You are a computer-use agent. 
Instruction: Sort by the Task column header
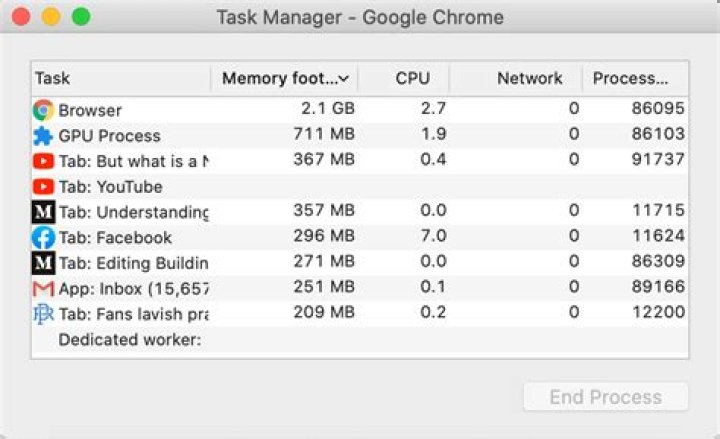(x=121, y=79)
